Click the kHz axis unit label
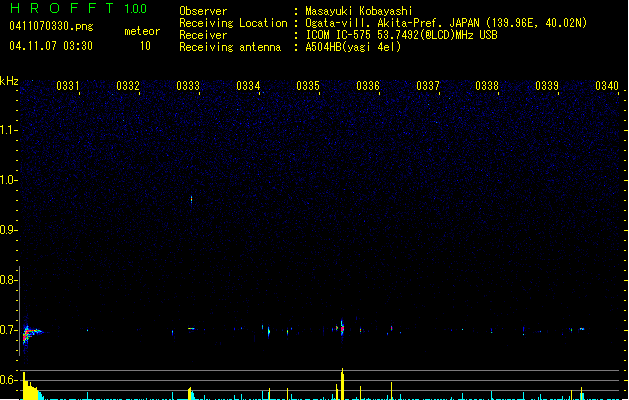The height and width of the screenshot is (400, 629). point(9,81)
